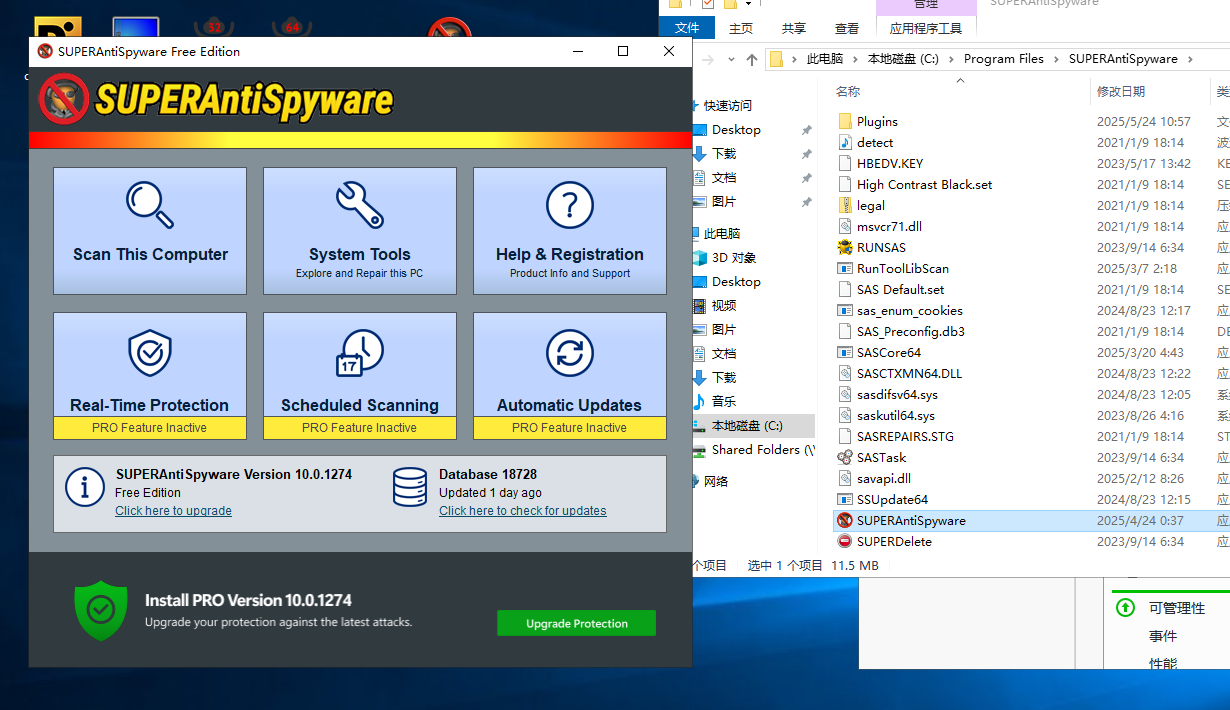This screenshot has height=710, width=1230.
Task: Sort files by the 修改日期 column header
Action: [1121, 91]
